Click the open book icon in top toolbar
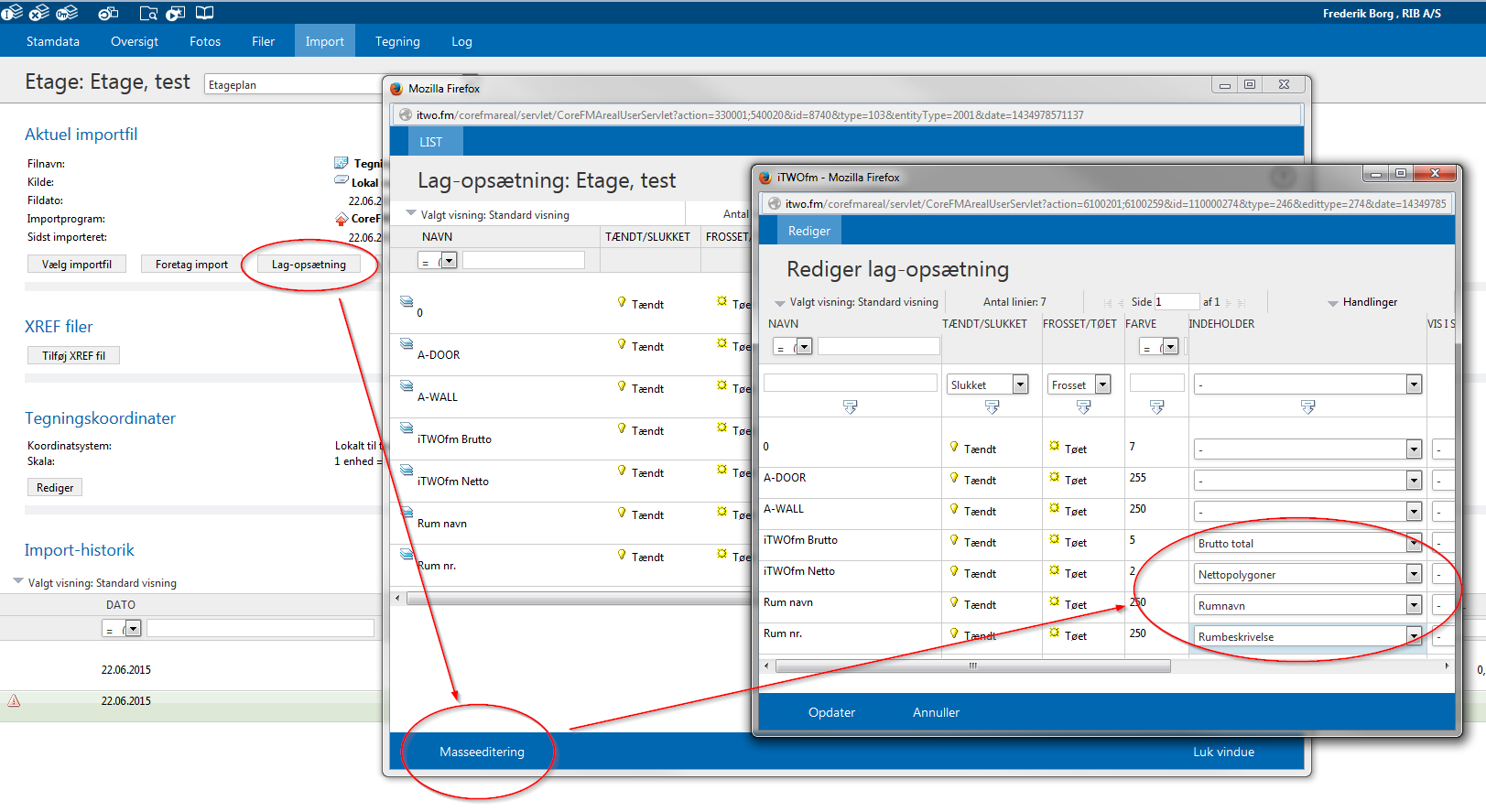Screen dimensions: 1486x812 click(x=205, y=13)
